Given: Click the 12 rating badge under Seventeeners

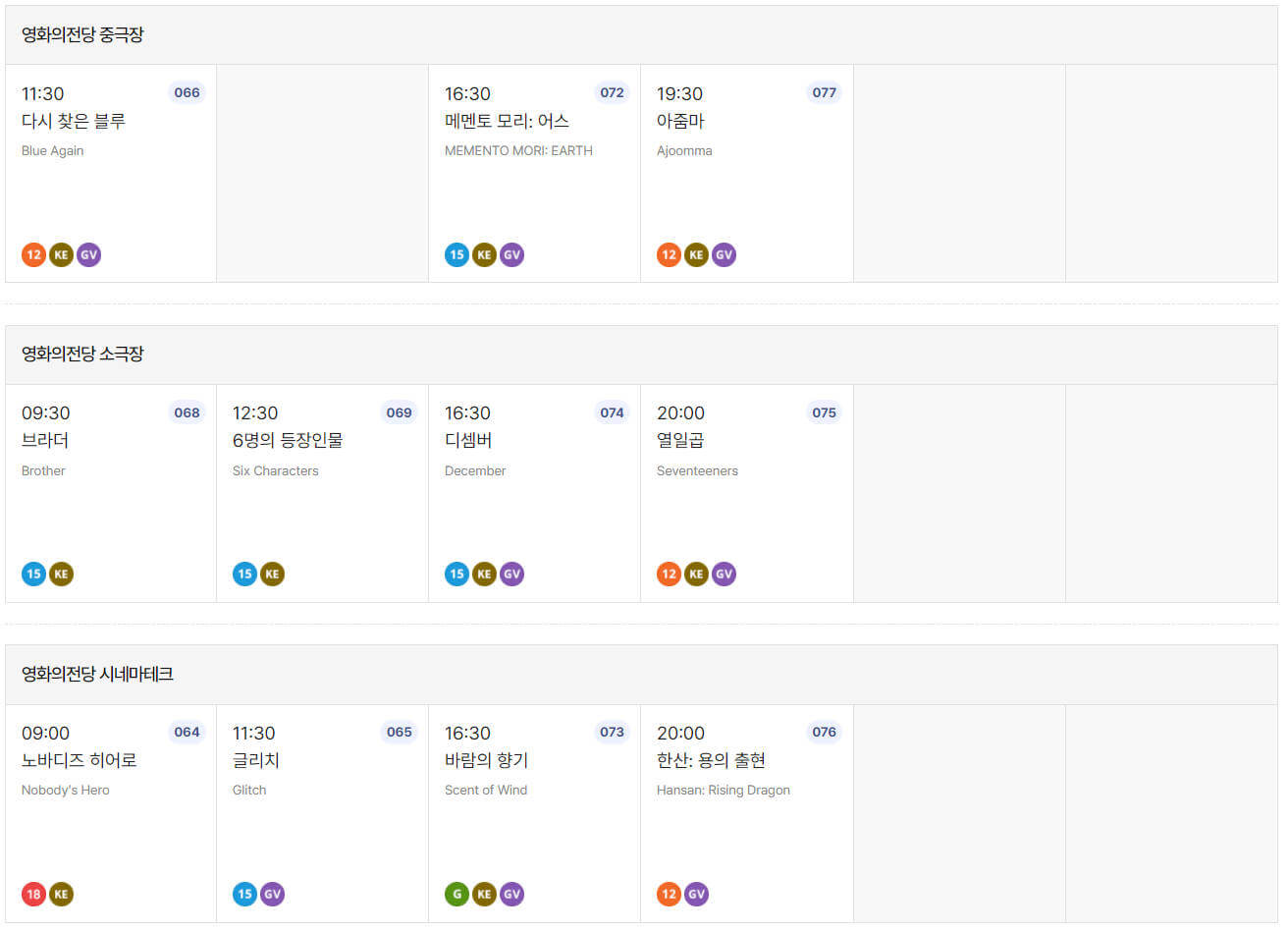Looking at the screenshot, I should click(x=669, y=574).
